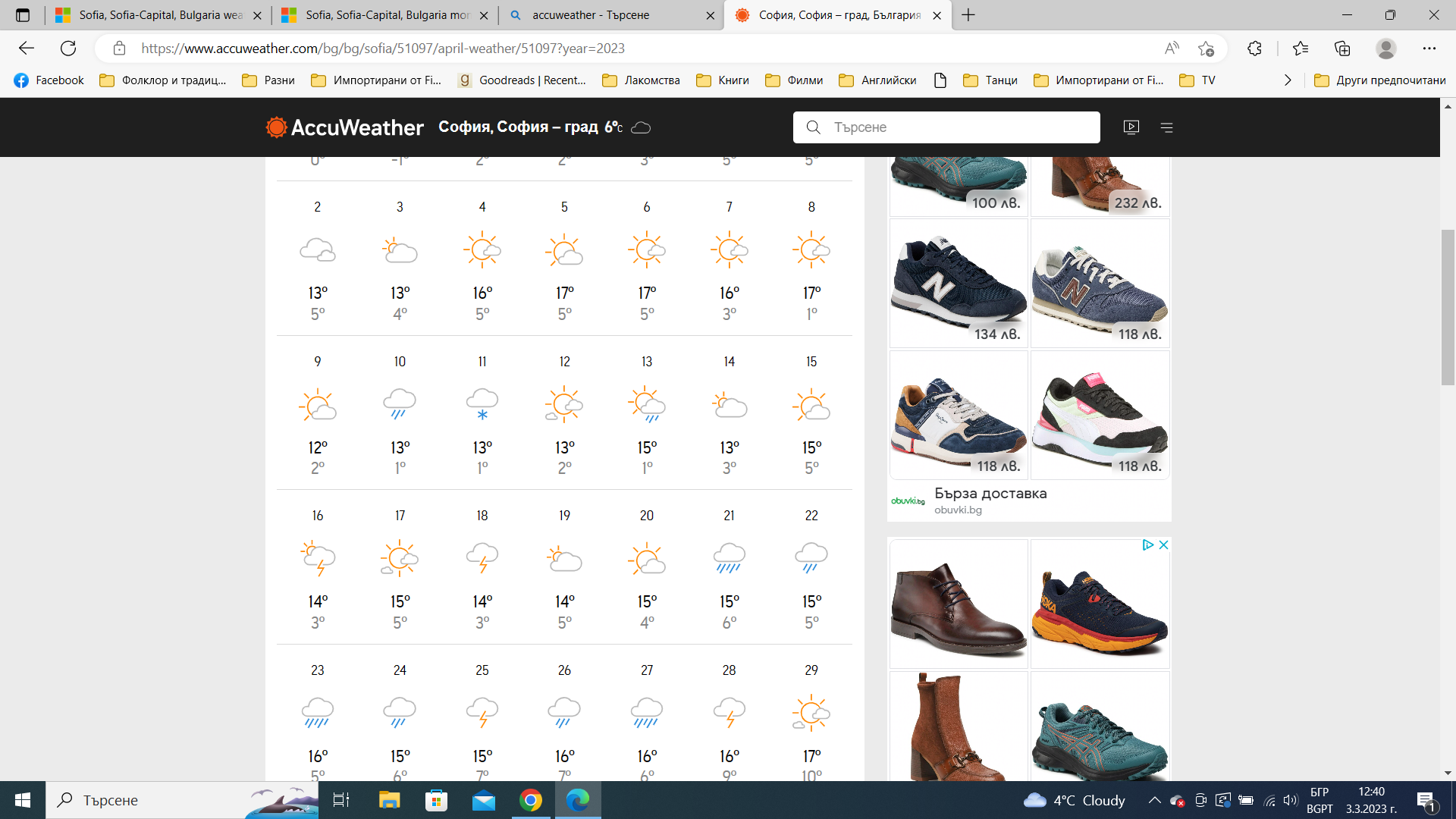Click April 16 thunderstorm weather icon

point(318,559)
